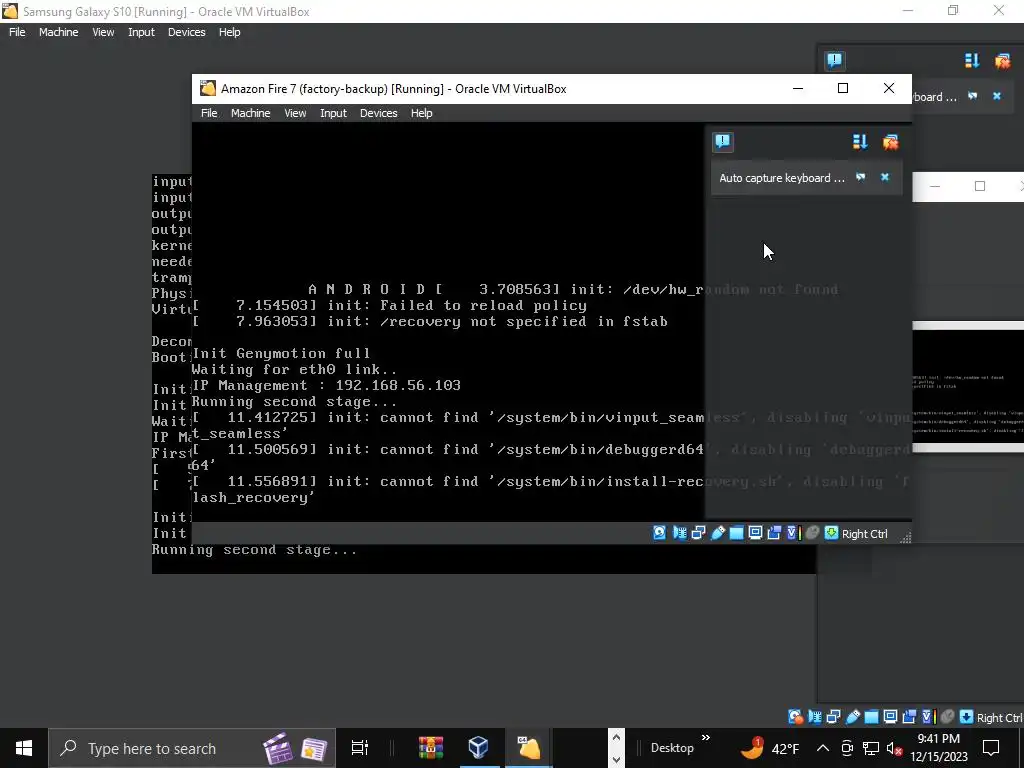Image resolution: width=1024 pixels, height=768 pixels.
Task: Click Right Ctrl host key label in Fire 7 status bar
Action: (865, 534)
